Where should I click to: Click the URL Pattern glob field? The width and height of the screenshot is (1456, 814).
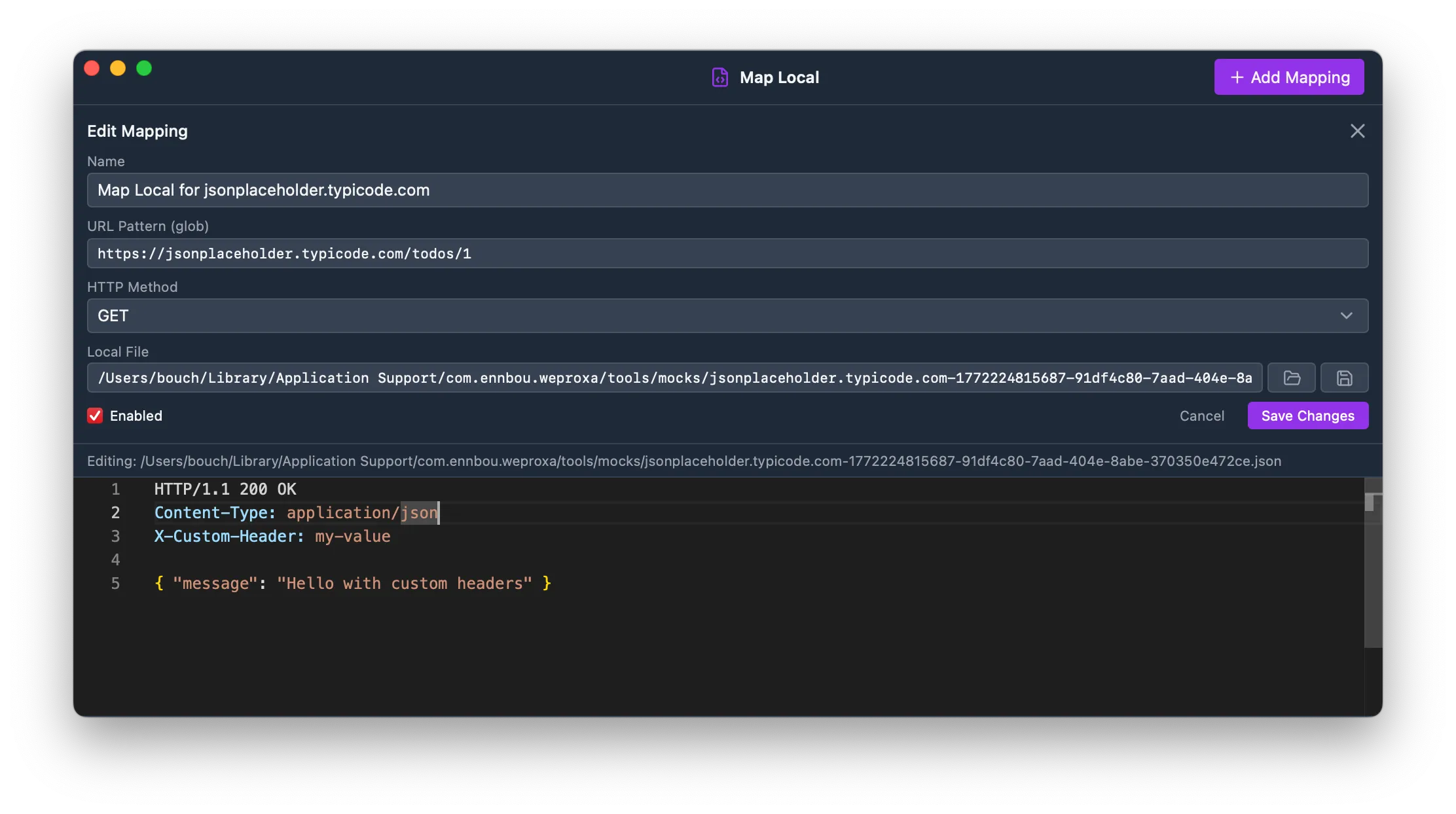[727, 253]
